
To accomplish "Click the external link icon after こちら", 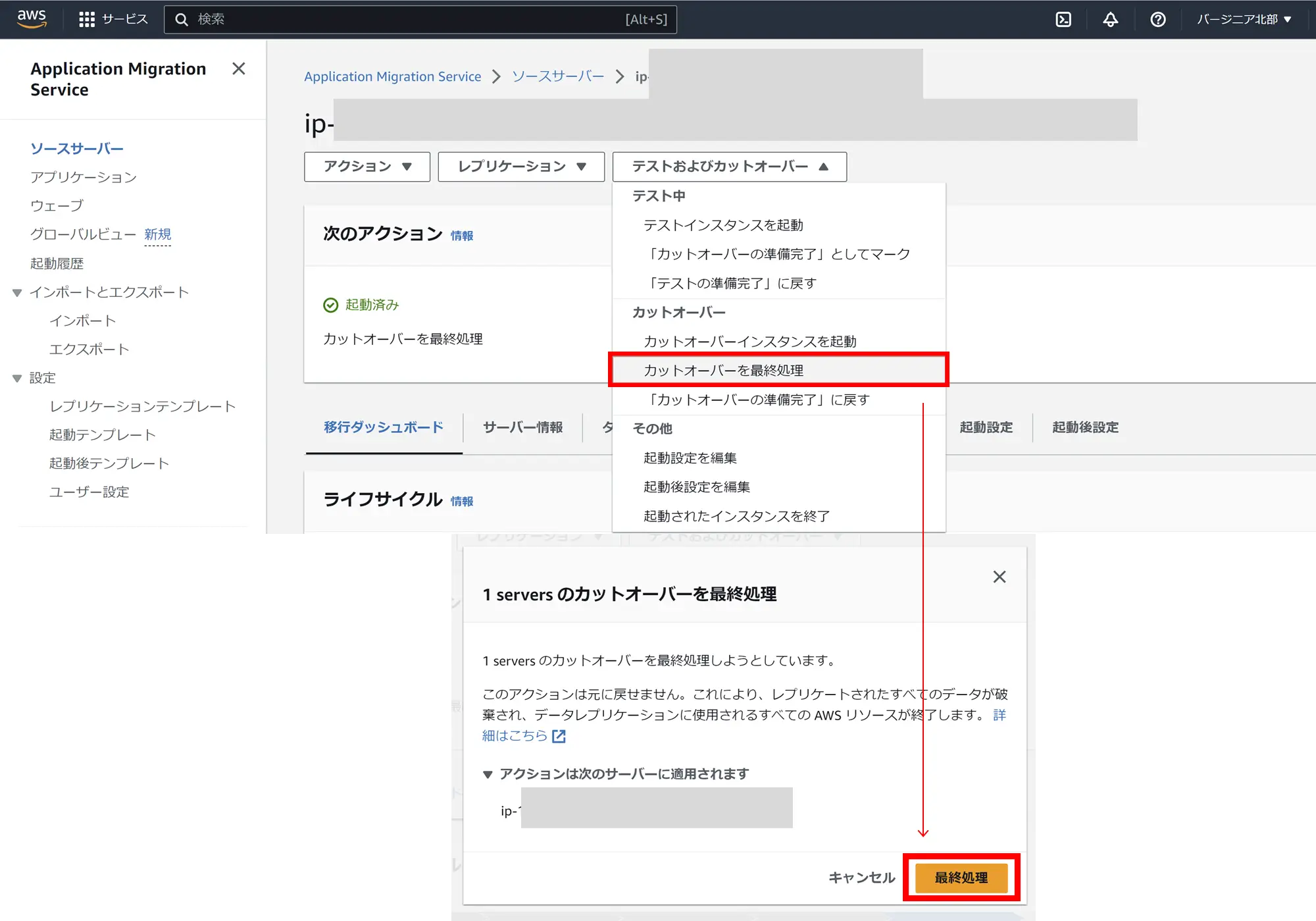I will pyautogui.click(x=559, y=736).
